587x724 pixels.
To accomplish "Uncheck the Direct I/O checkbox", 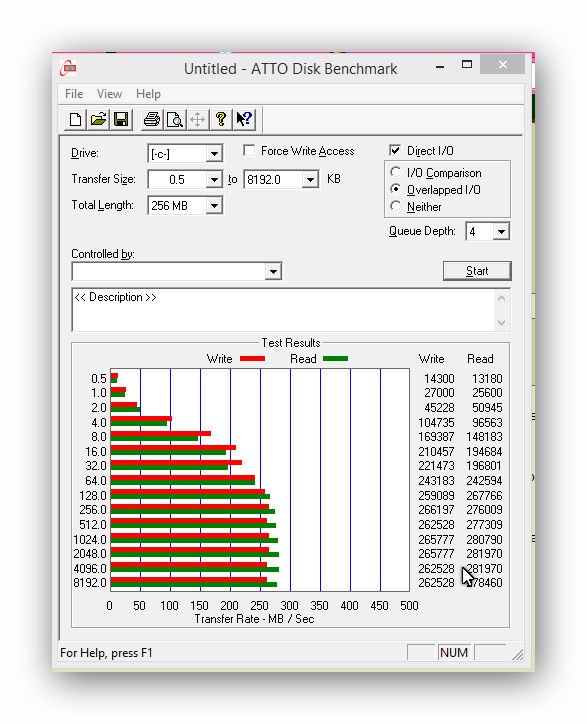I will tap(395, 151).
